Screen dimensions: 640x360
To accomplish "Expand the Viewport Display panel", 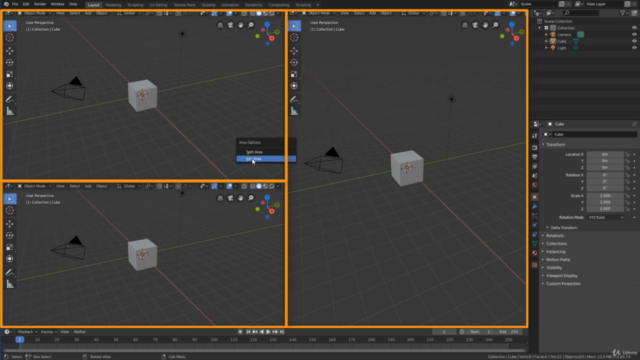I will click(561, 276).
